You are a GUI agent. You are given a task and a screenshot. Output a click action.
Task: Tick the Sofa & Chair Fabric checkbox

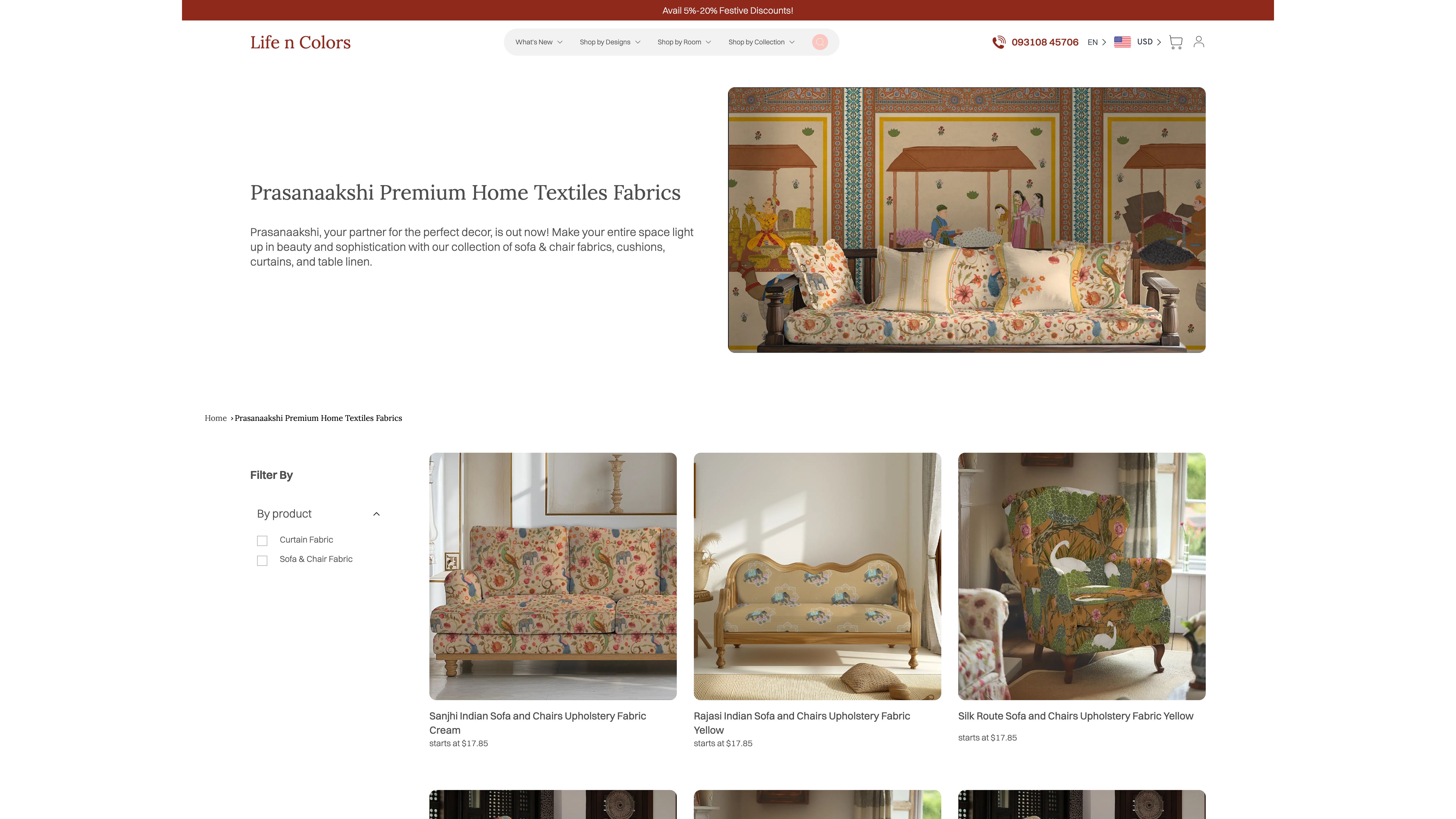tap(262, 560)
